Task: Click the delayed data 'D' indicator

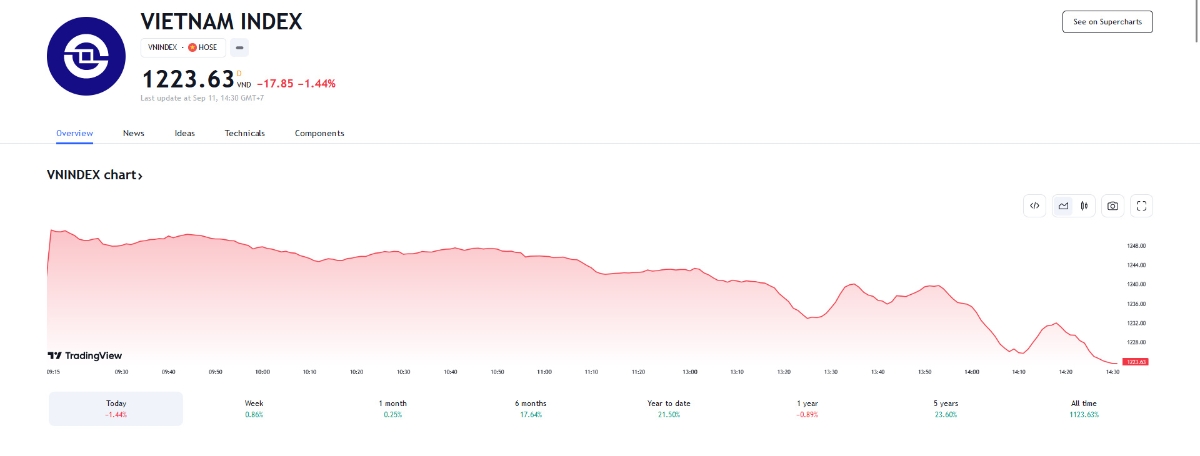Action: click(x=239, y=72)
